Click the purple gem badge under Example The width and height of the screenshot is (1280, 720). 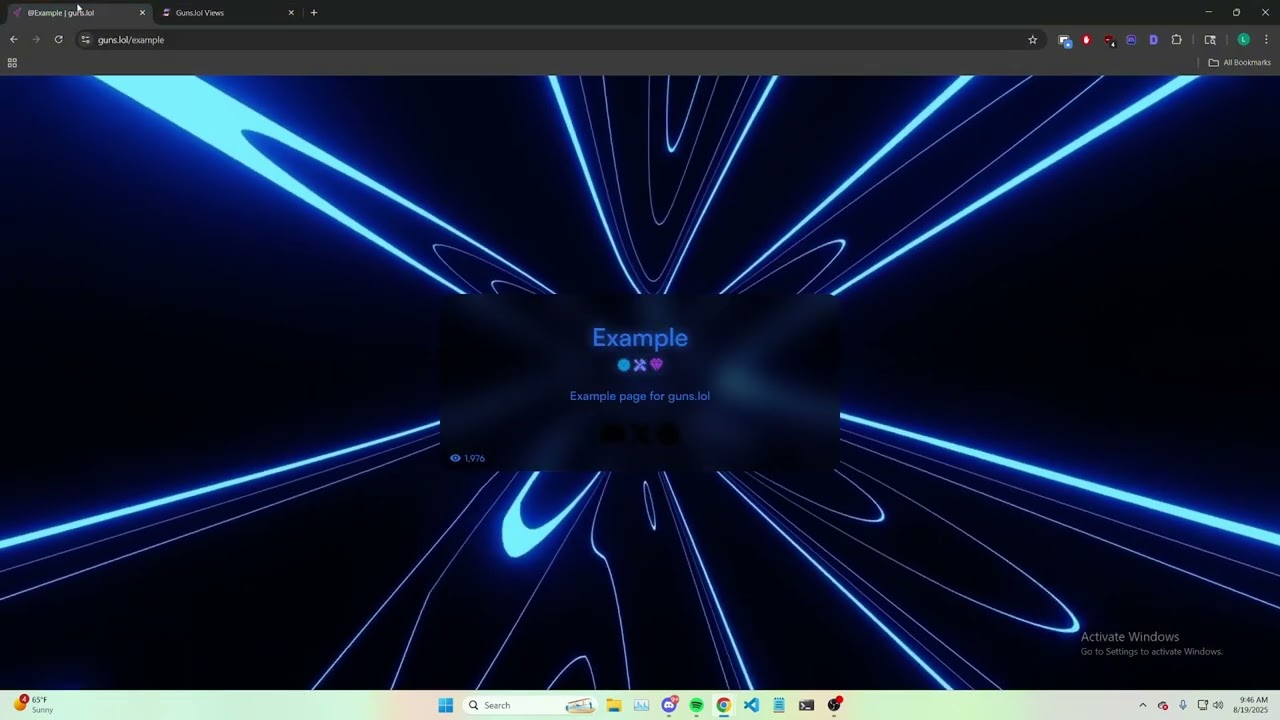pyautogui.click(x=656, y=365)
